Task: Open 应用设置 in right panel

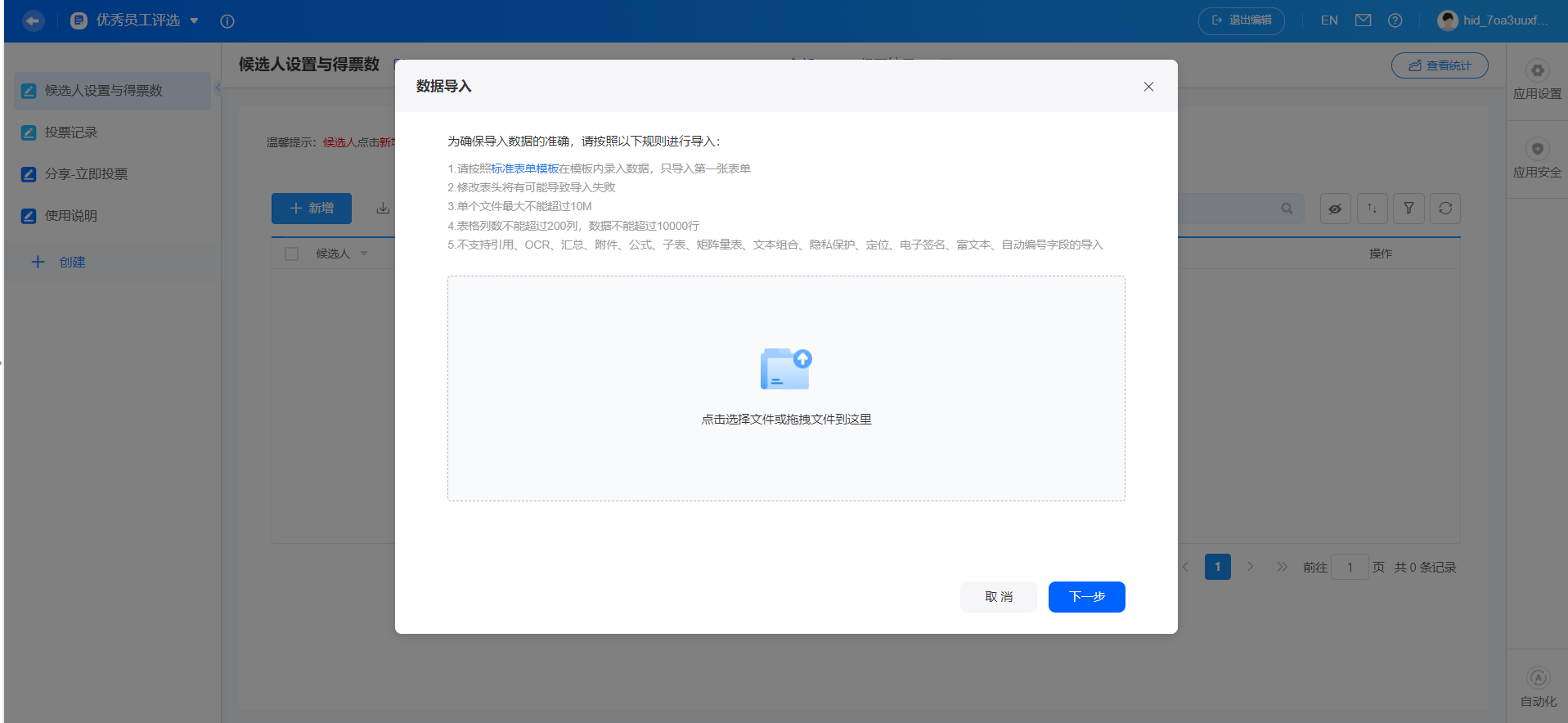Action: pyautogui.click(x=1537, y=82)
